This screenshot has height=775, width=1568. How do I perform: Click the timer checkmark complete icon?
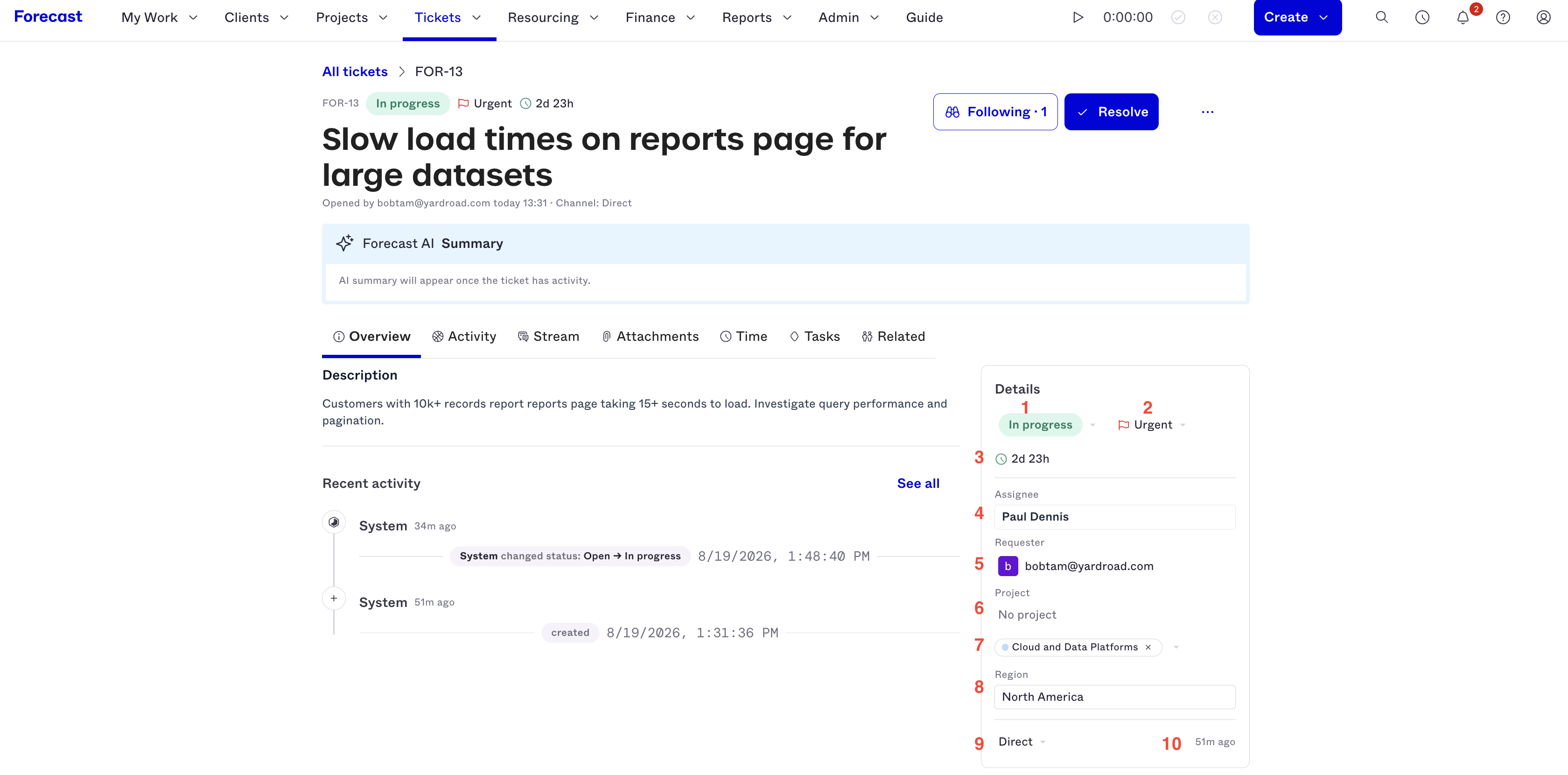point(1178,17)
